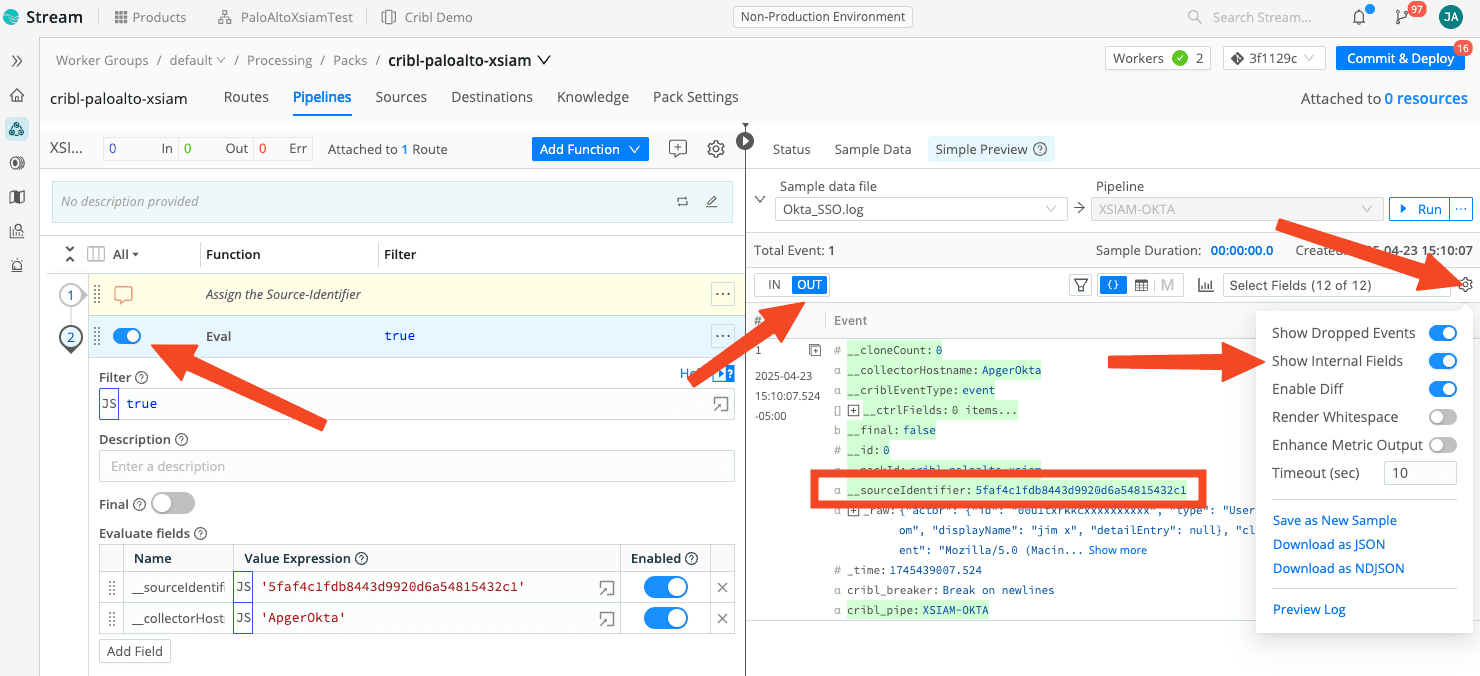The width and height of the screenshot is (1480, 676).
Task: Remove the __collectorHost field with X icon
Action: click(722, 619)
